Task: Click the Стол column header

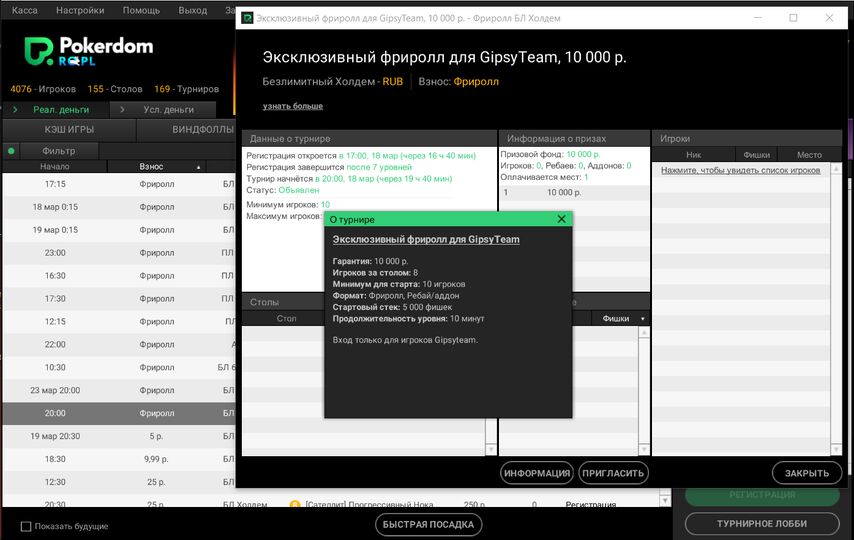Action: point(286,318)
